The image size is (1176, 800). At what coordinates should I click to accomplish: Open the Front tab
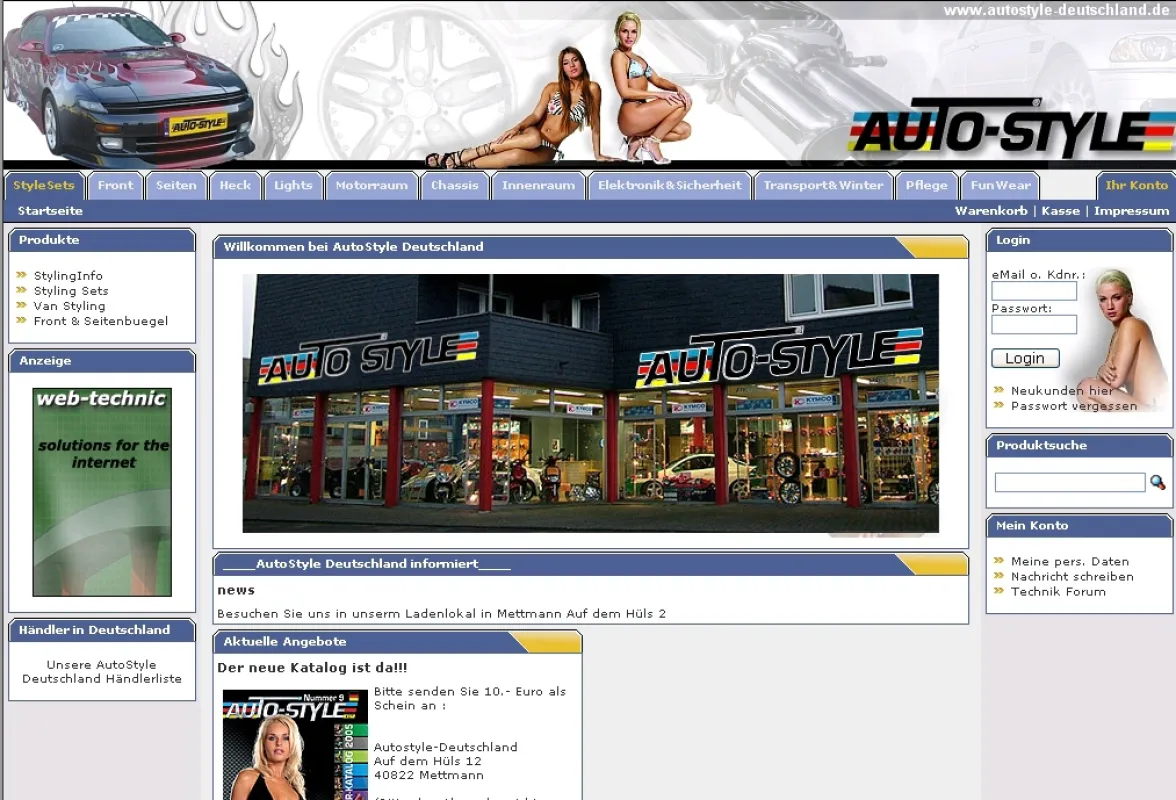(116, 185)
